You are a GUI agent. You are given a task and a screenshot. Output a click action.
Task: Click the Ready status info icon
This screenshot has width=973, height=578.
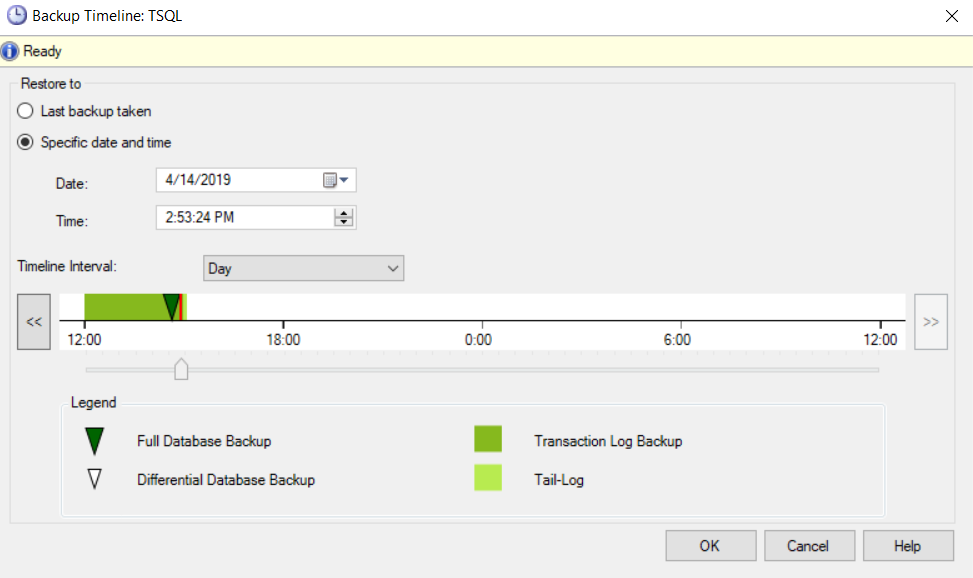tap(10, 50)
